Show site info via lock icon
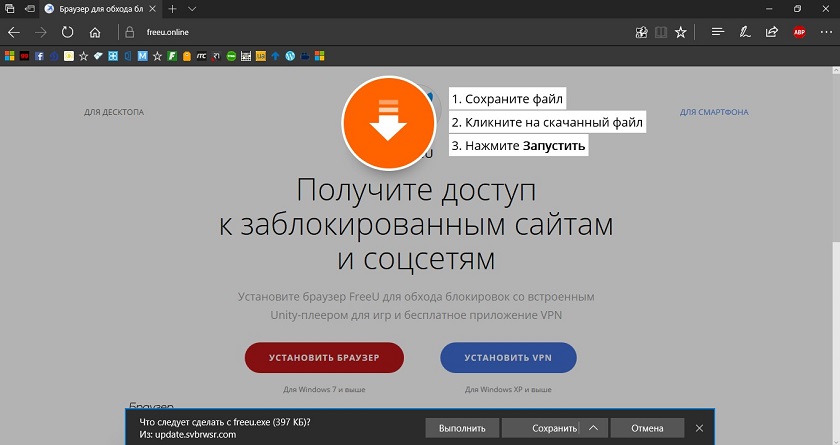Screen dimensions: 840x445 (x=129, y=32)
